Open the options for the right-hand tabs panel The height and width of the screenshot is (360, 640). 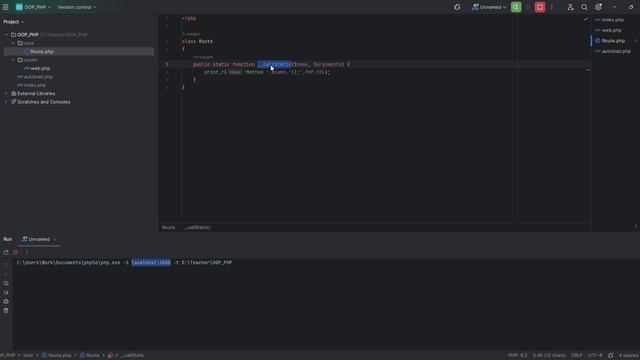[636, 226]
